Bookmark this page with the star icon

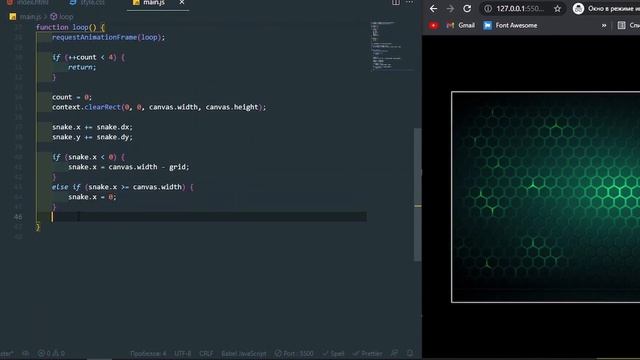tap(557, 9)
